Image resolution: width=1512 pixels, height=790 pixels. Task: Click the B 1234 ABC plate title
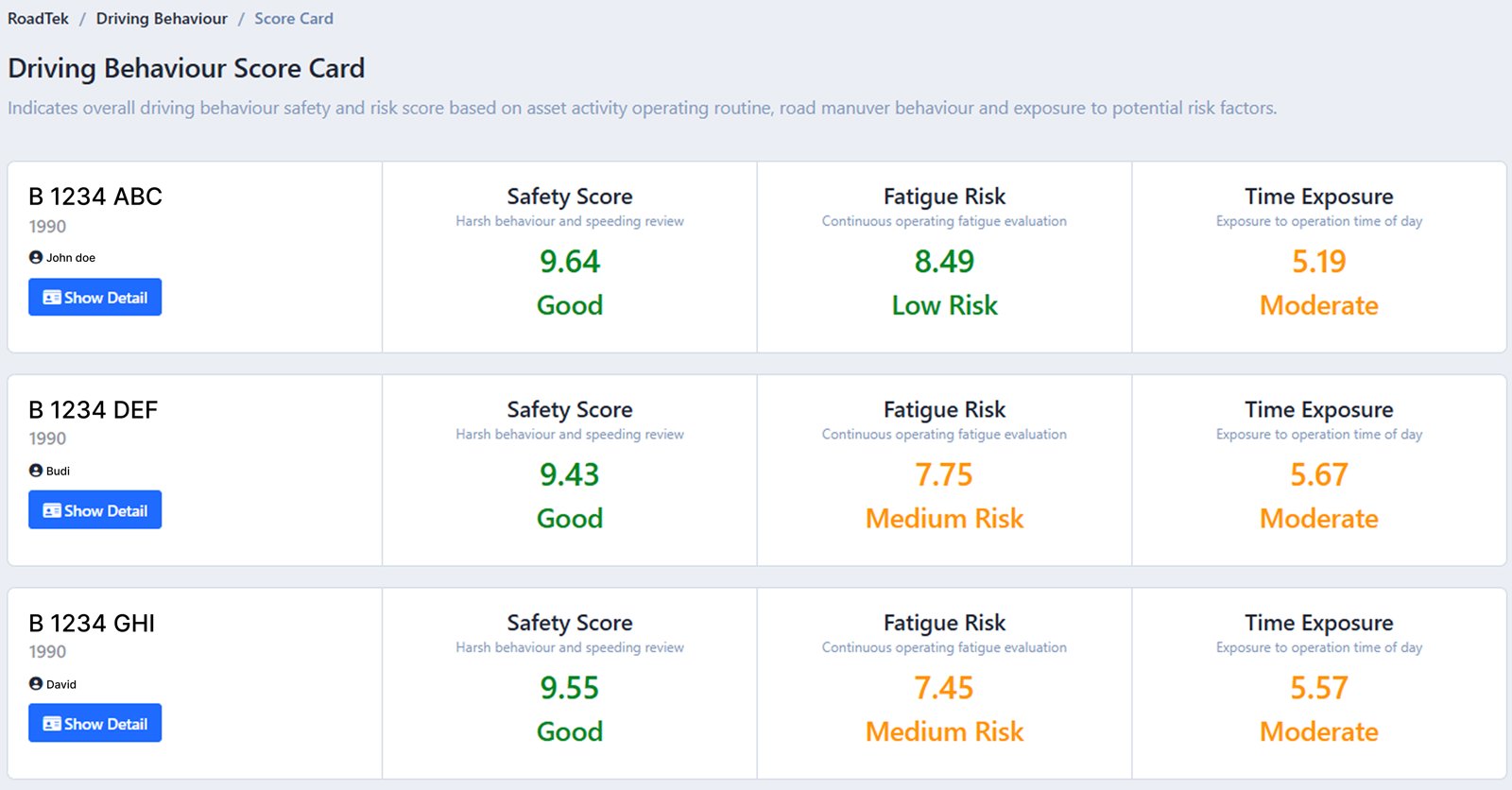[95, 197]
